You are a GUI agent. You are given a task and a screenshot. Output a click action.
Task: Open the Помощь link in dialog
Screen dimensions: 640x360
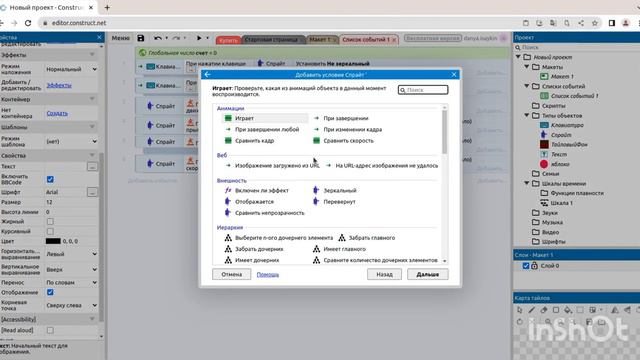pos(268,275)
